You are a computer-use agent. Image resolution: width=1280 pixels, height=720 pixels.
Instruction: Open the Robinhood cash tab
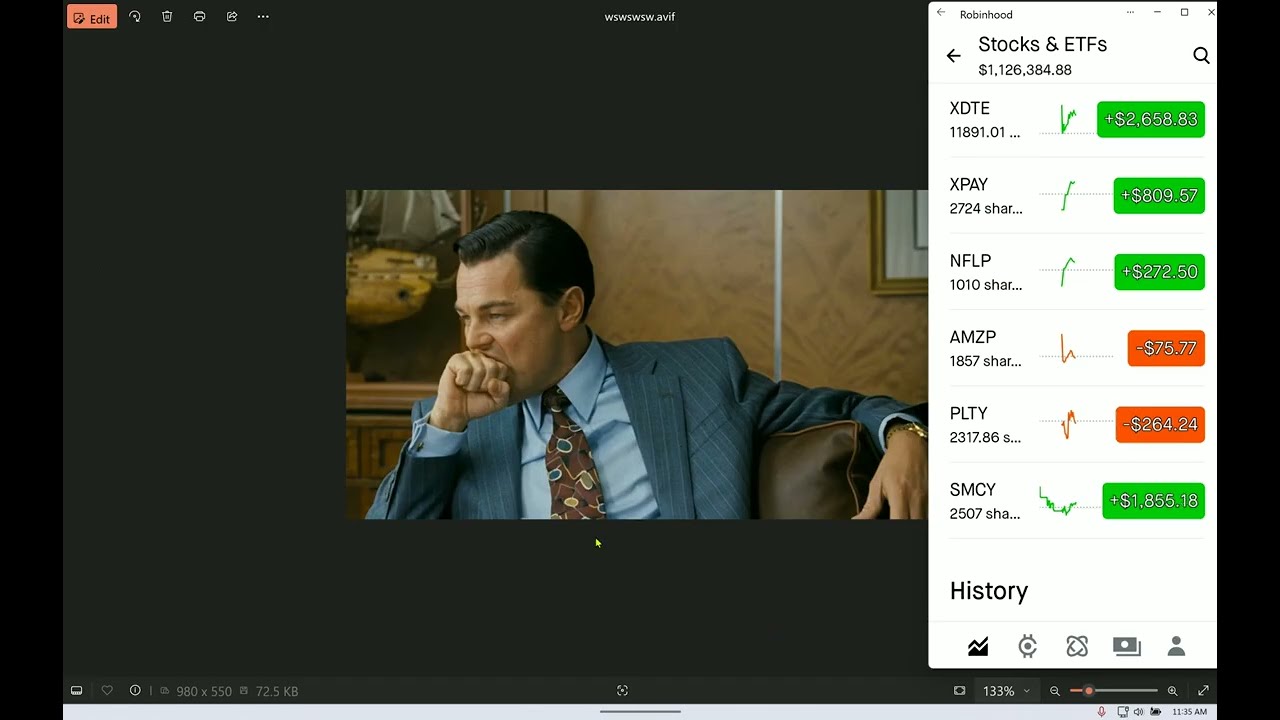coord(1127,647)
